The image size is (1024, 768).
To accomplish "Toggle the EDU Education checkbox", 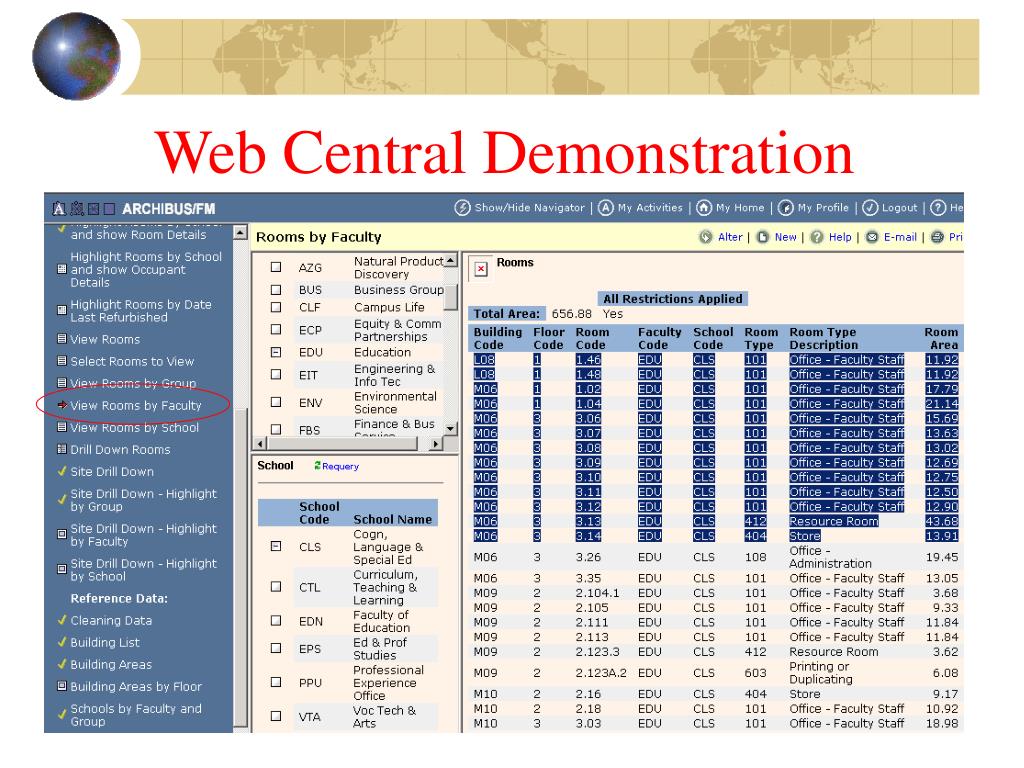I will coord(276,352).
